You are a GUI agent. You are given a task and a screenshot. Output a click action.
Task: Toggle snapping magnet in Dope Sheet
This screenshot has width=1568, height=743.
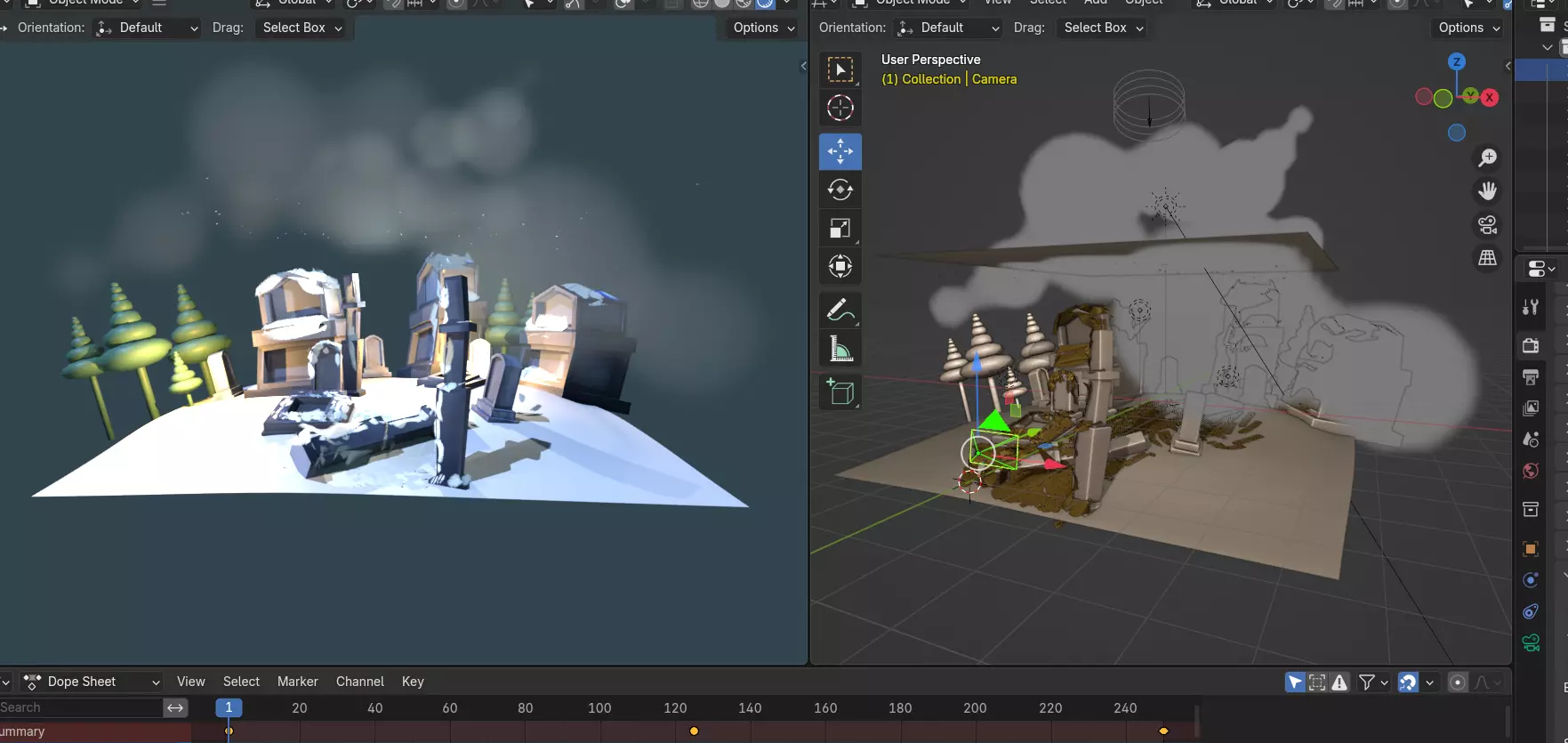(x=1408, y=682)
